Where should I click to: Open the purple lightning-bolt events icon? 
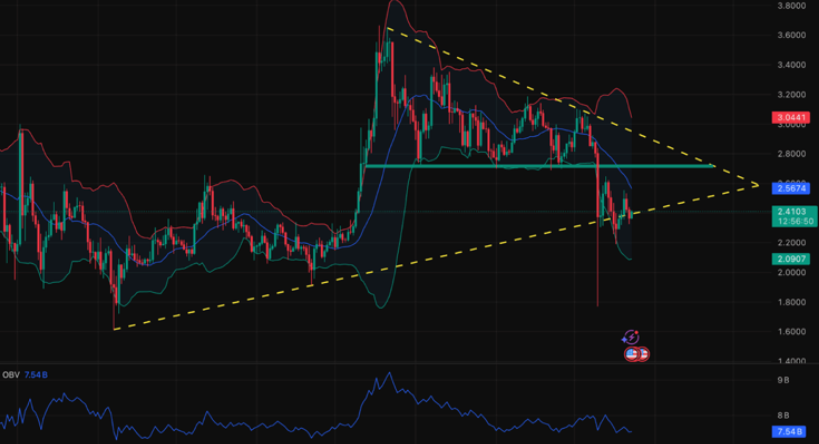631,337
